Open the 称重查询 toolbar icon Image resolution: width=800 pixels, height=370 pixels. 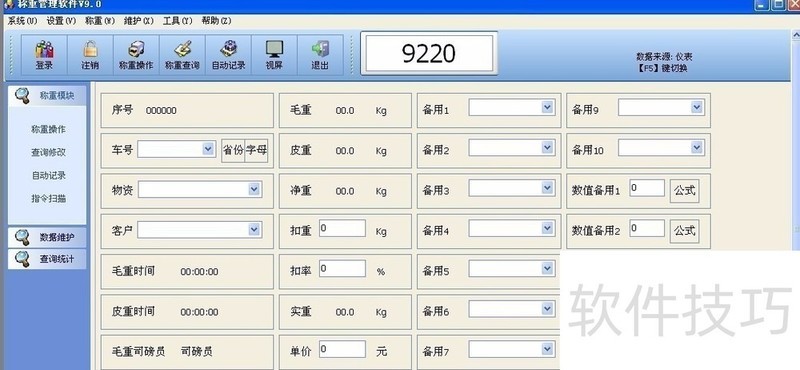point(182,55)
